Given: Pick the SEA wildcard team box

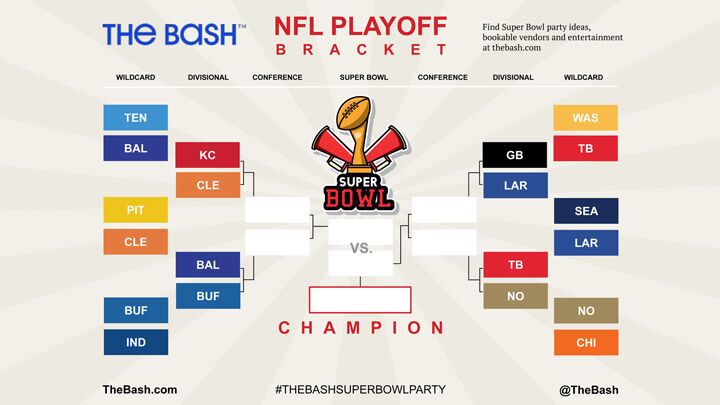Looking at the screenshot, I should pyautogui.click(x=586, y=211).
